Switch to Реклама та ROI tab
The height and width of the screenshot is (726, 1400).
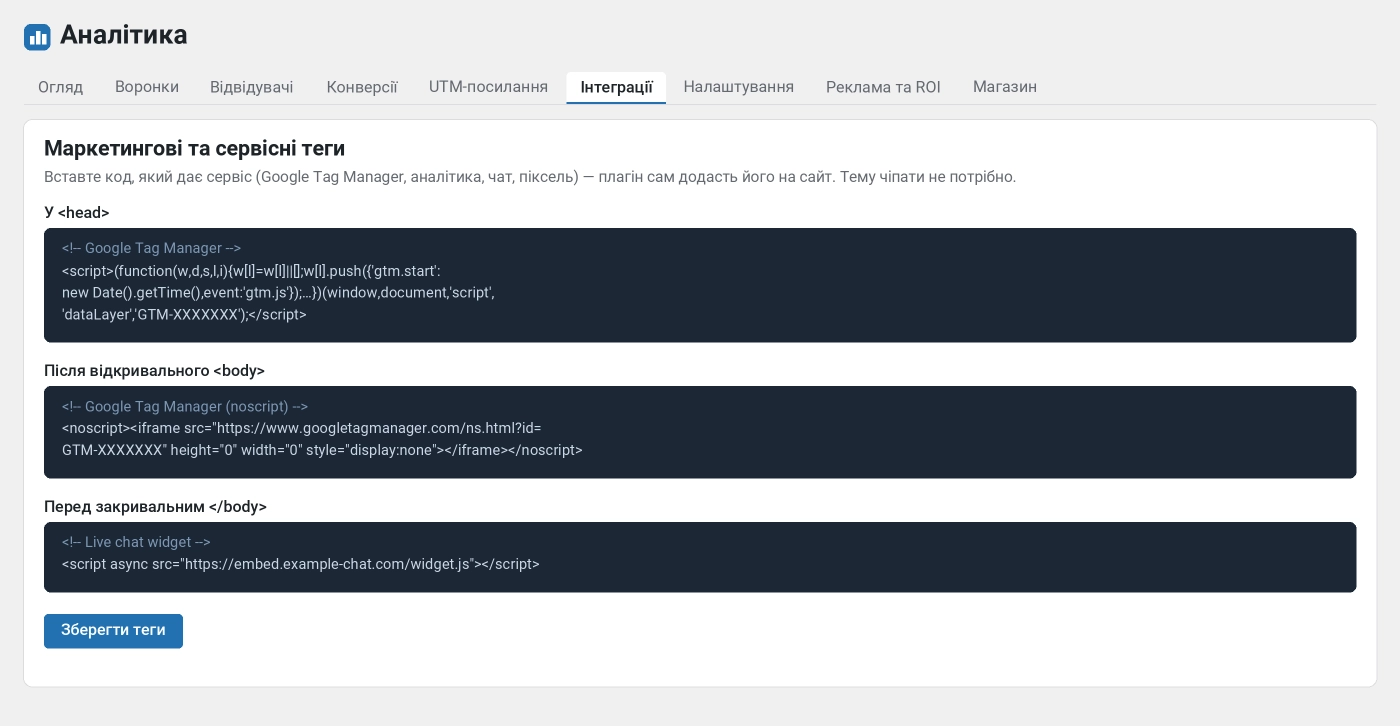(x=883, y=87)
